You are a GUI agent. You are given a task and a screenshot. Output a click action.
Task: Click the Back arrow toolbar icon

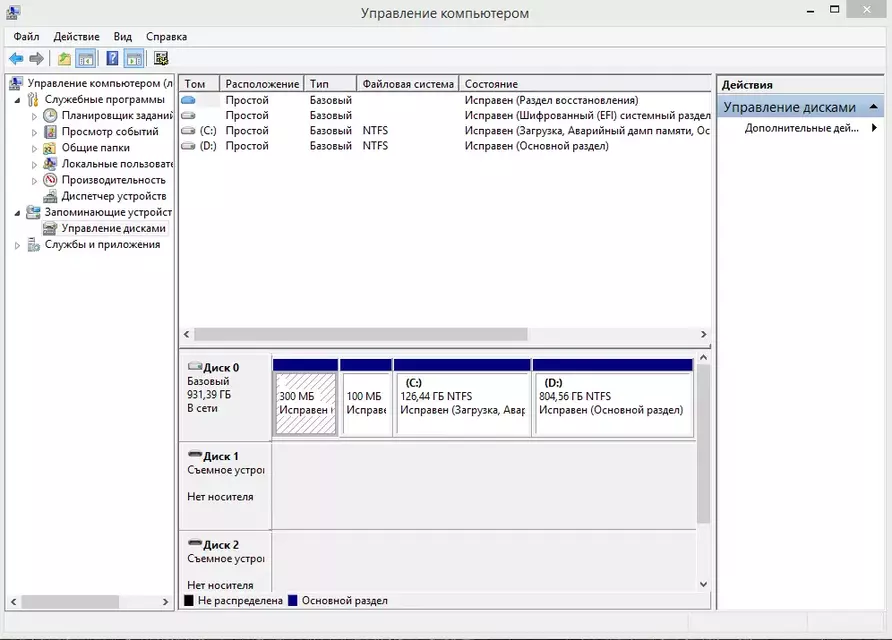(16, 58)
